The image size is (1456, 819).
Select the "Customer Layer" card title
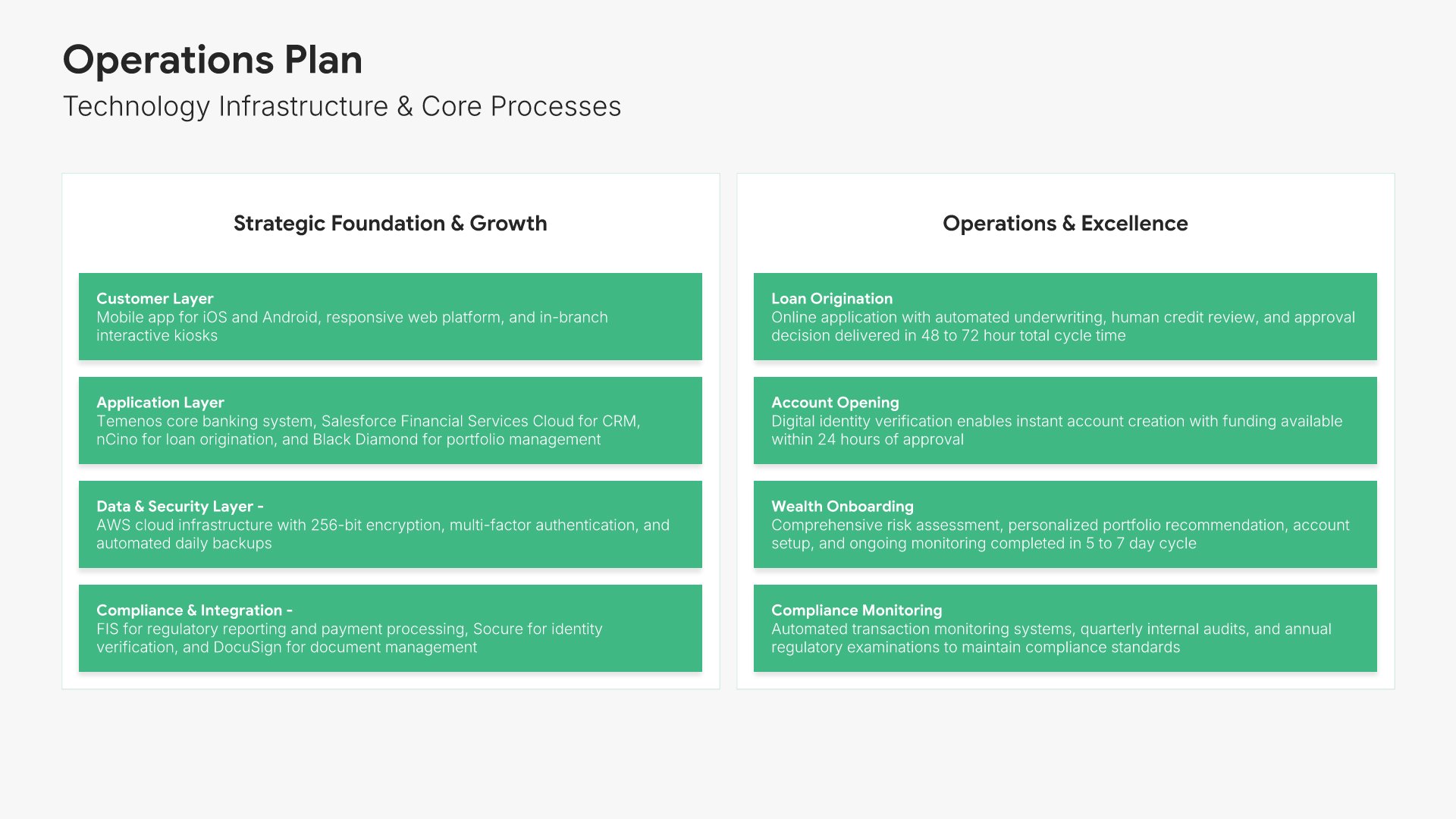(x=155, y=299)
